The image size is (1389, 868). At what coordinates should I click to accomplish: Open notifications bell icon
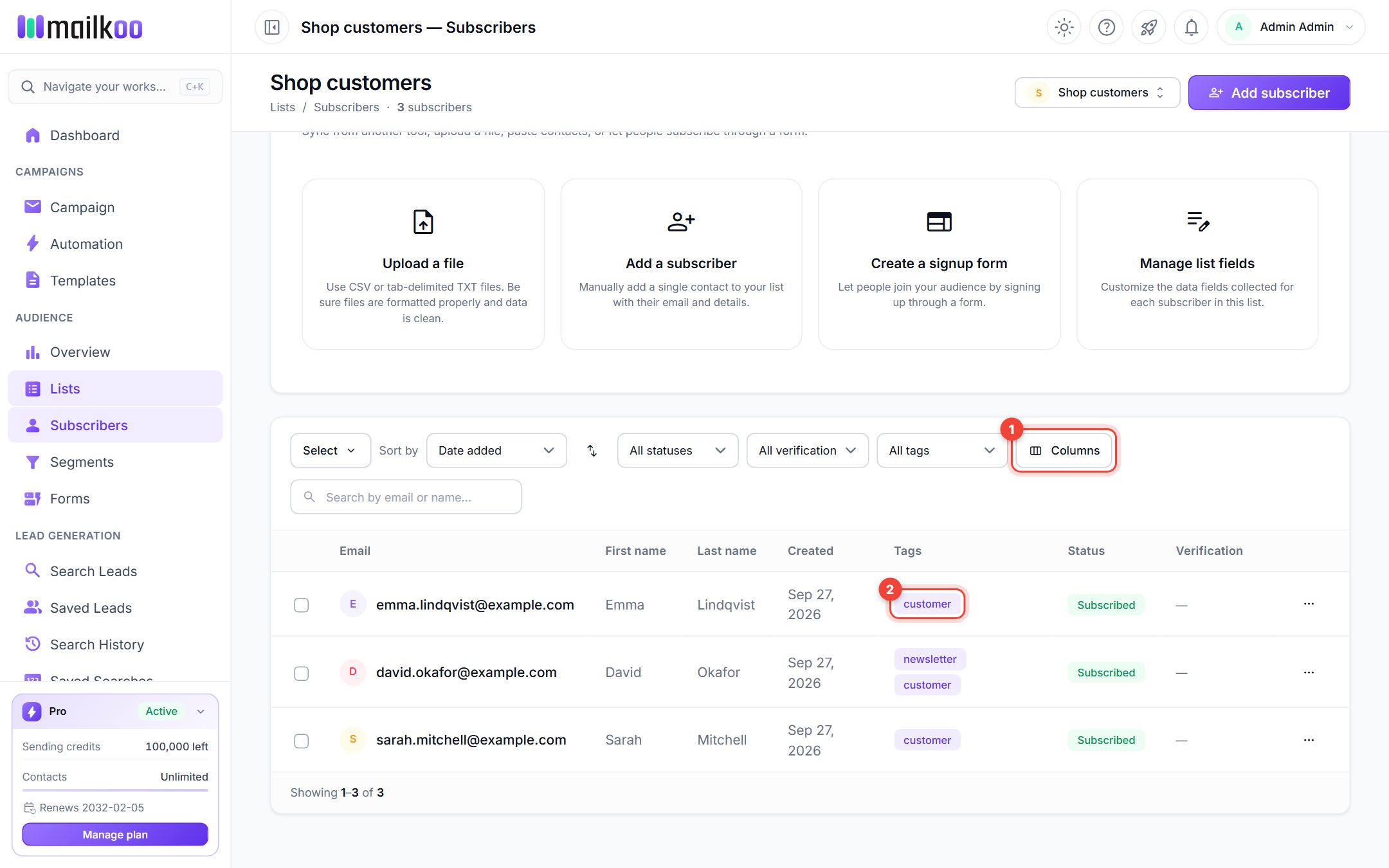point(1192,27)
